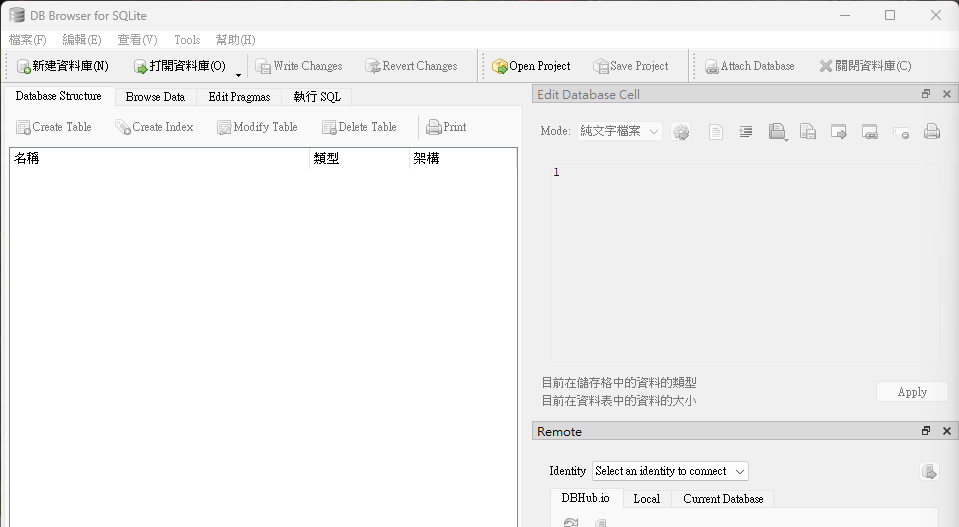This screenshot has width=959, height=527.
Task: Click Write Changes in the toolbar
Action: coord(298,66)
